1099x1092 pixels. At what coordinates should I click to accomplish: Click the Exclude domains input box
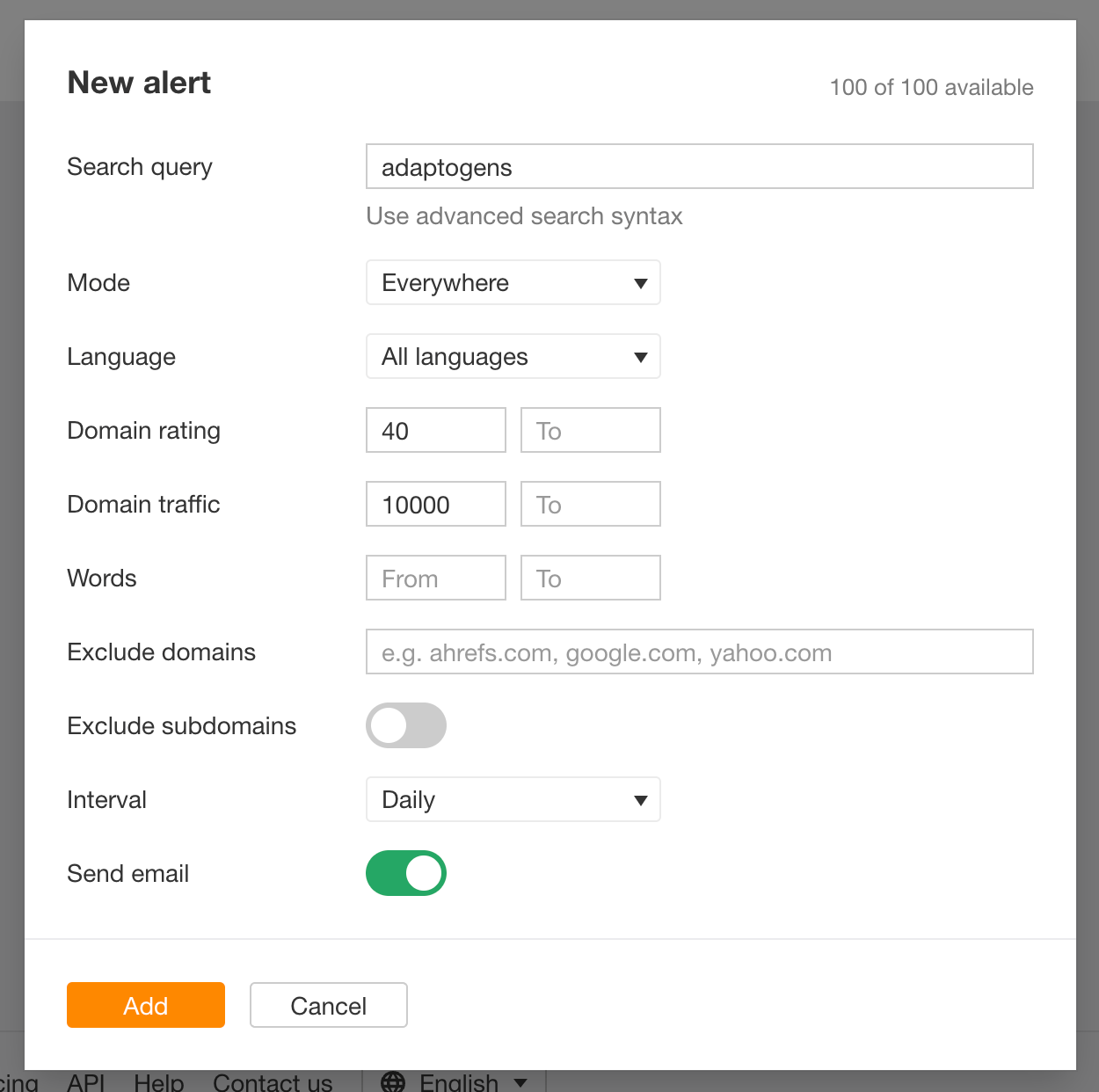tap(699, 652)
